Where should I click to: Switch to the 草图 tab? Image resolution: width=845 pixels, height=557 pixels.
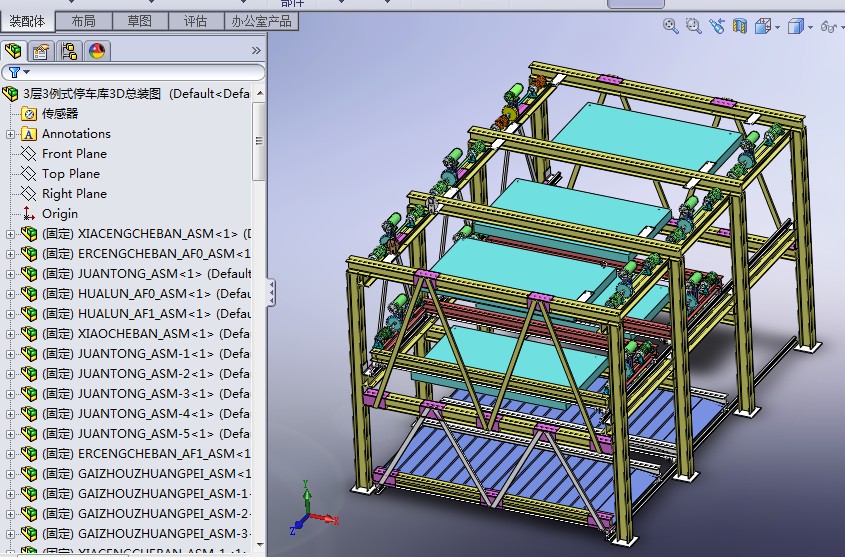140,21
